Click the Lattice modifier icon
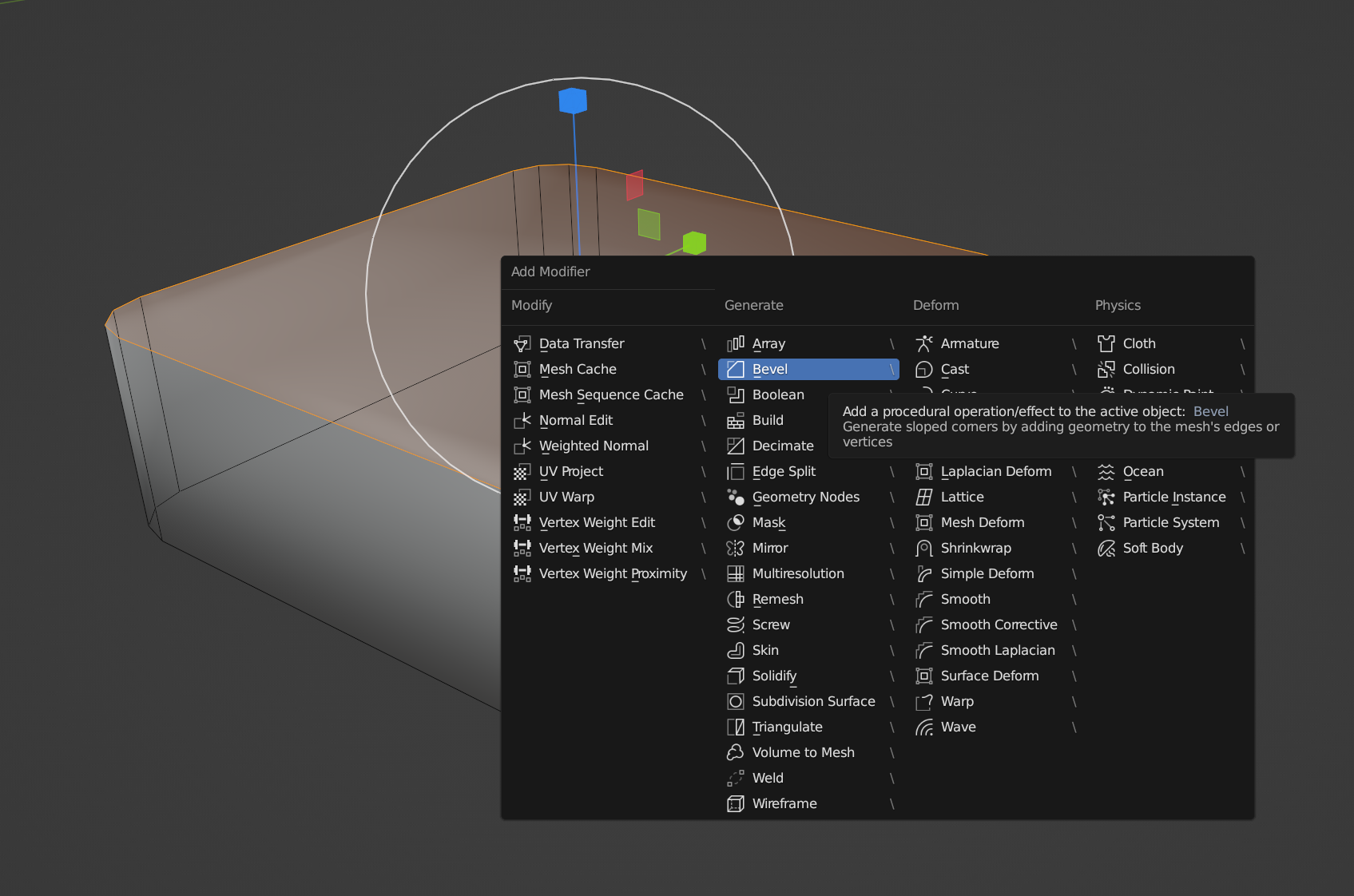The image size is (1354, 896). pyautogui.click(x=924, y=498)
